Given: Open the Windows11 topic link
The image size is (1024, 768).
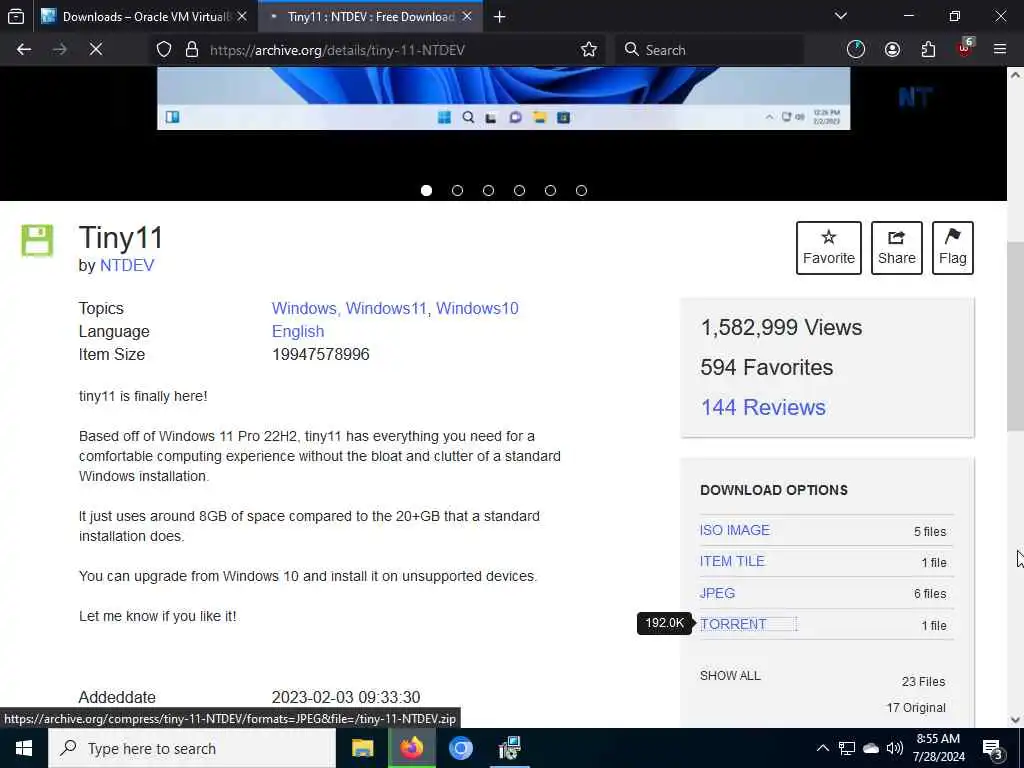Looking at the screenshot, I should [386, 308].
